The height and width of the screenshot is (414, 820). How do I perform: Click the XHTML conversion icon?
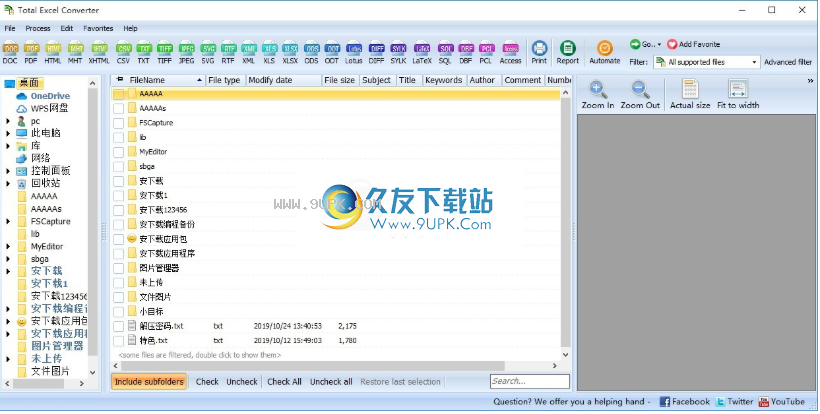(x=99, y=52)
